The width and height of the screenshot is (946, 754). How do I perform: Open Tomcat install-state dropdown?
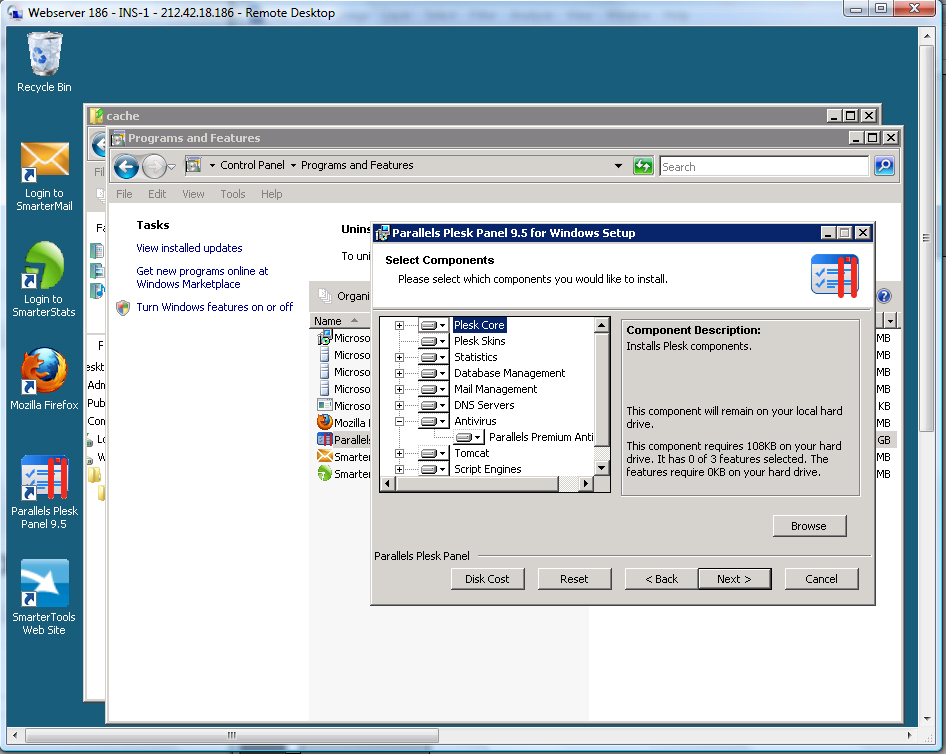[x=433, y=453]
